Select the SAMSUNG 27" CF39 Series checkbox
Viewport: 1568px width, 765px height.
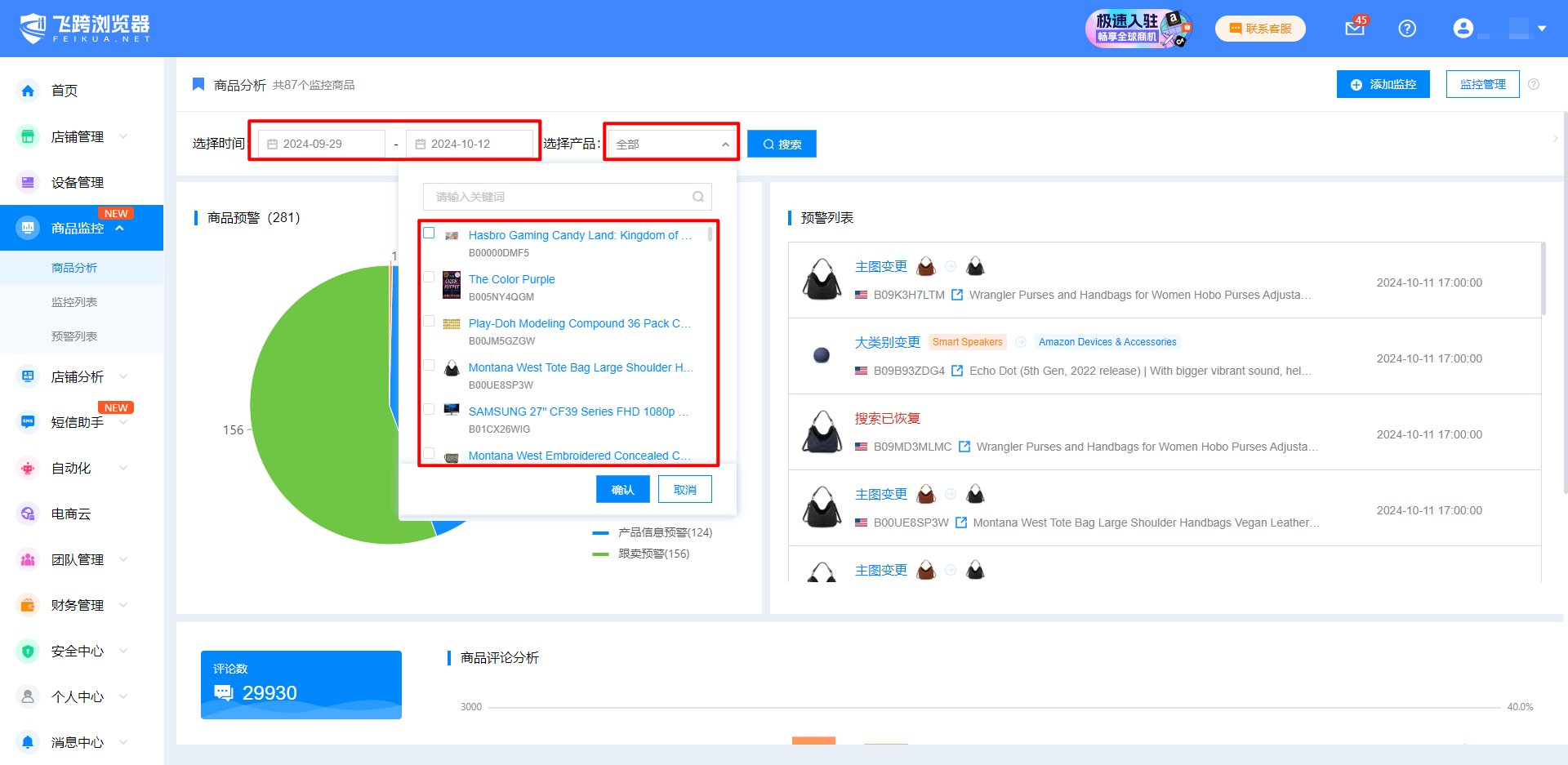[429, 410]
